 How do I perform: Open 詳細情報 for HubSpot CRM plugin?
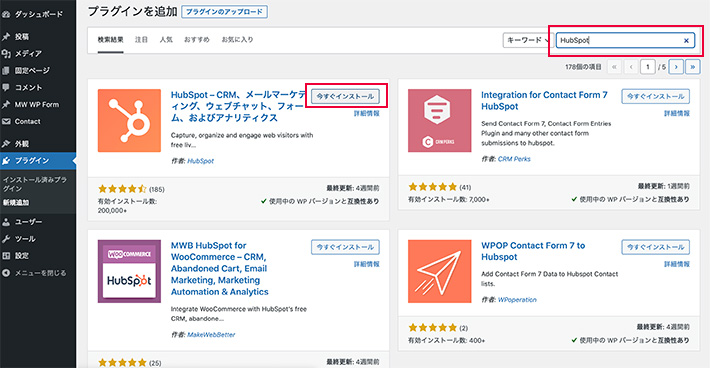pos(367,114)
